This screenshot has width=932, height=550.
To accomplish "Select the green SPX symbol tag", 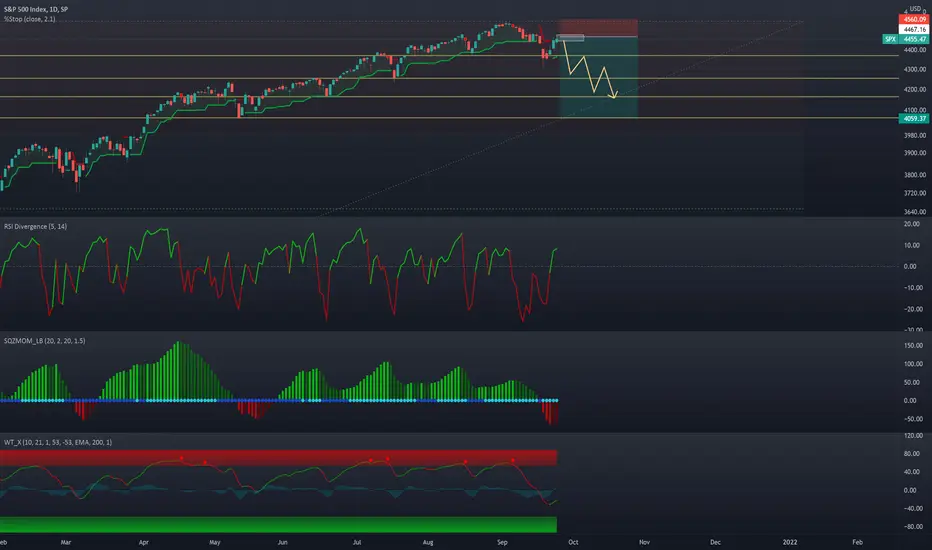I will (890, 39).
